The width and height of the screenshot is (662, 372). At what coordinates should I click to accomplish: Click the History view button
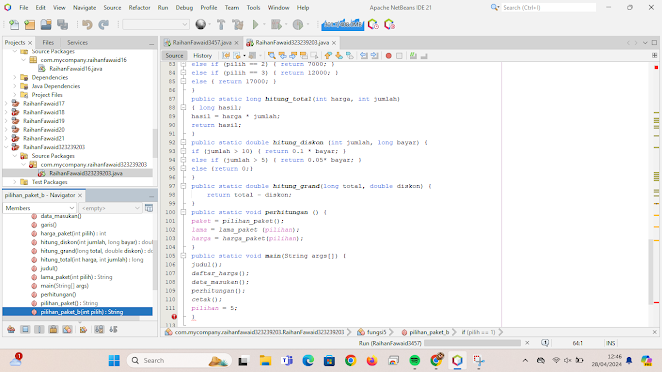[x=202, y=56]
